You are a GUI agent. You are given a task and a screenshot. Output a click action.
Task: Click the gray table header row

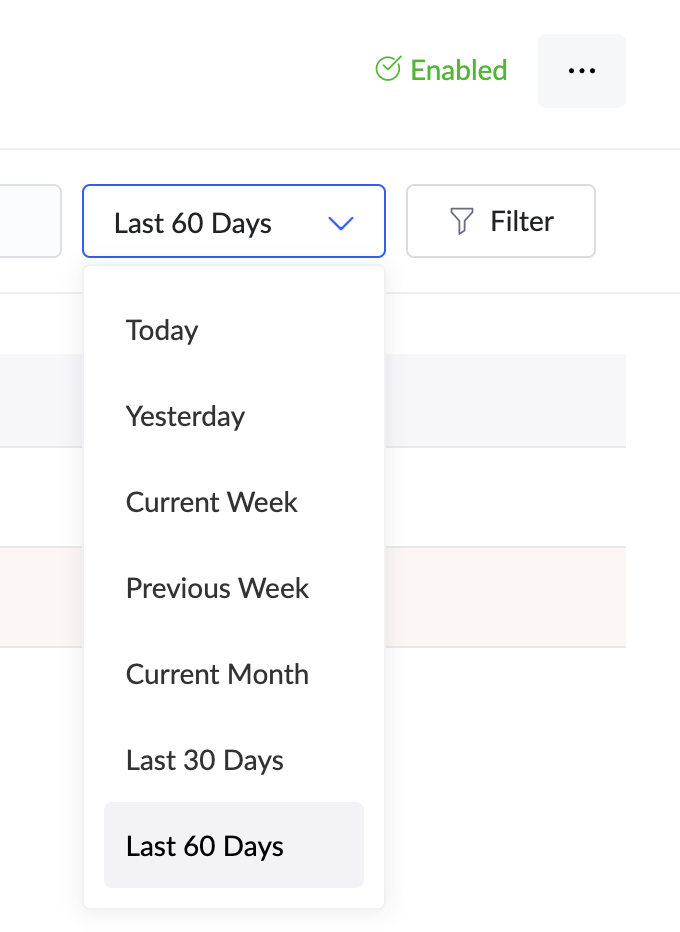click(x=505, y=399)
